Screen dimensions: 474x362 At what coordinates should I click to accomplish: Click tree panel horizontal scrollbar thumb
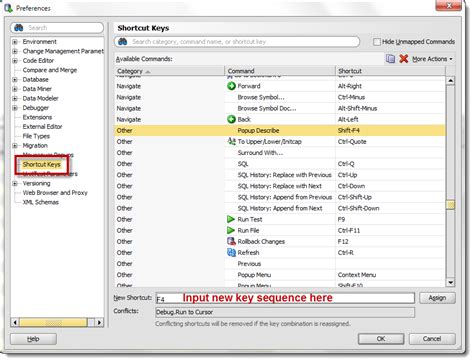(53, 322)
